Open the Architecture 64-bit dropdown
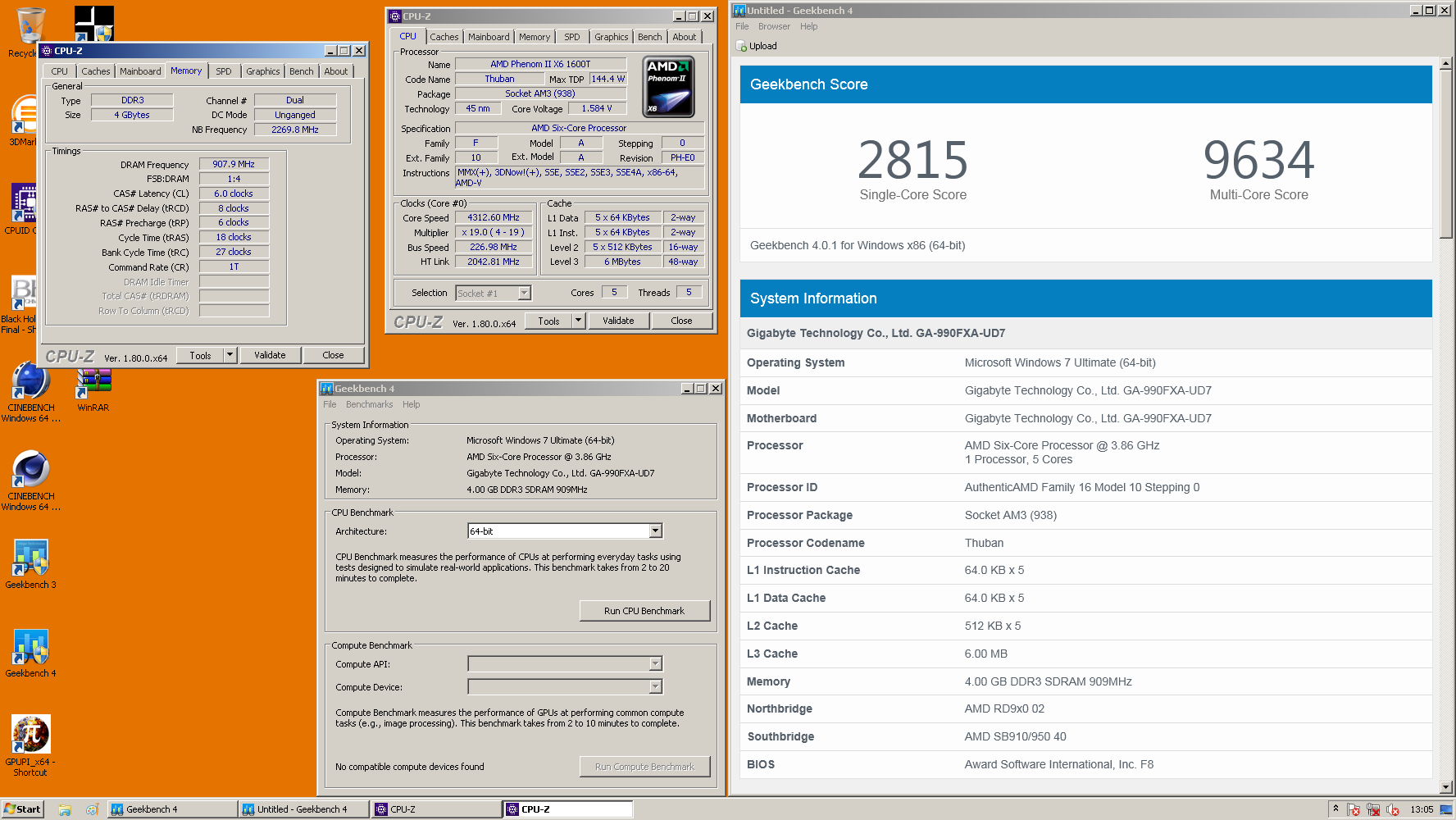Viewport: 1456px width, 820px height. click(565, 531)
